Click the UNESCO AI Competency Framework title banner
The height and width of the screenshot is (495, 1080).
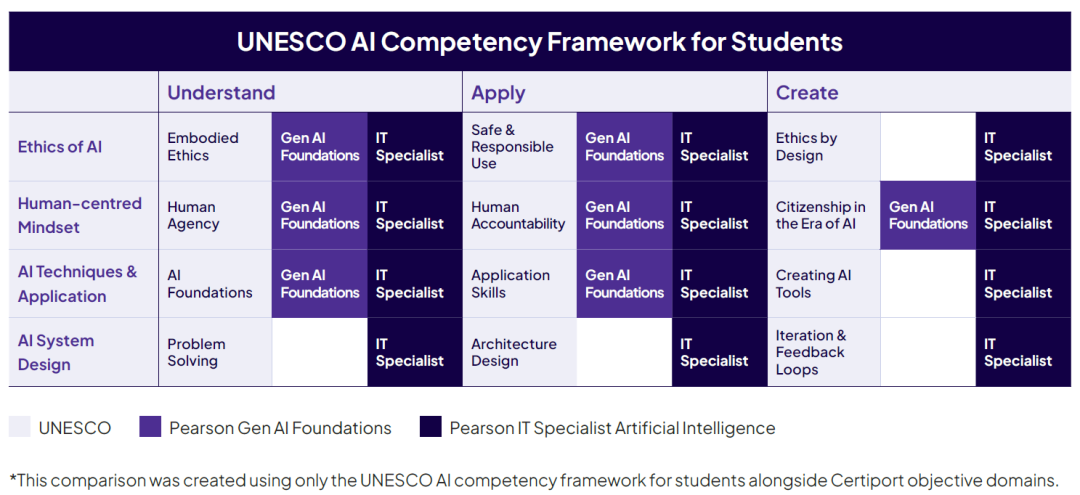pos(540,42)
